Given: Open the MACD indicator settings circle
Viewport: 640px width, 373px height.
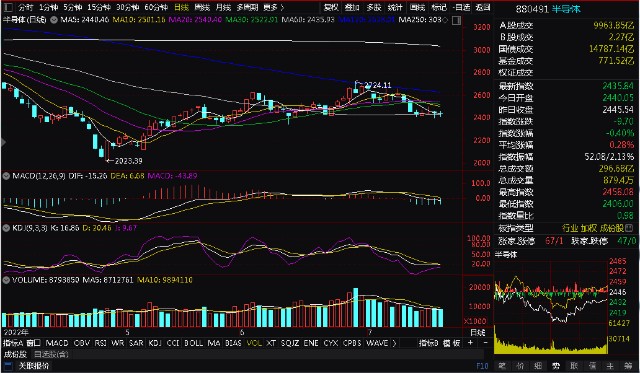Looking at the screenshot, I should tap(6, 176).
